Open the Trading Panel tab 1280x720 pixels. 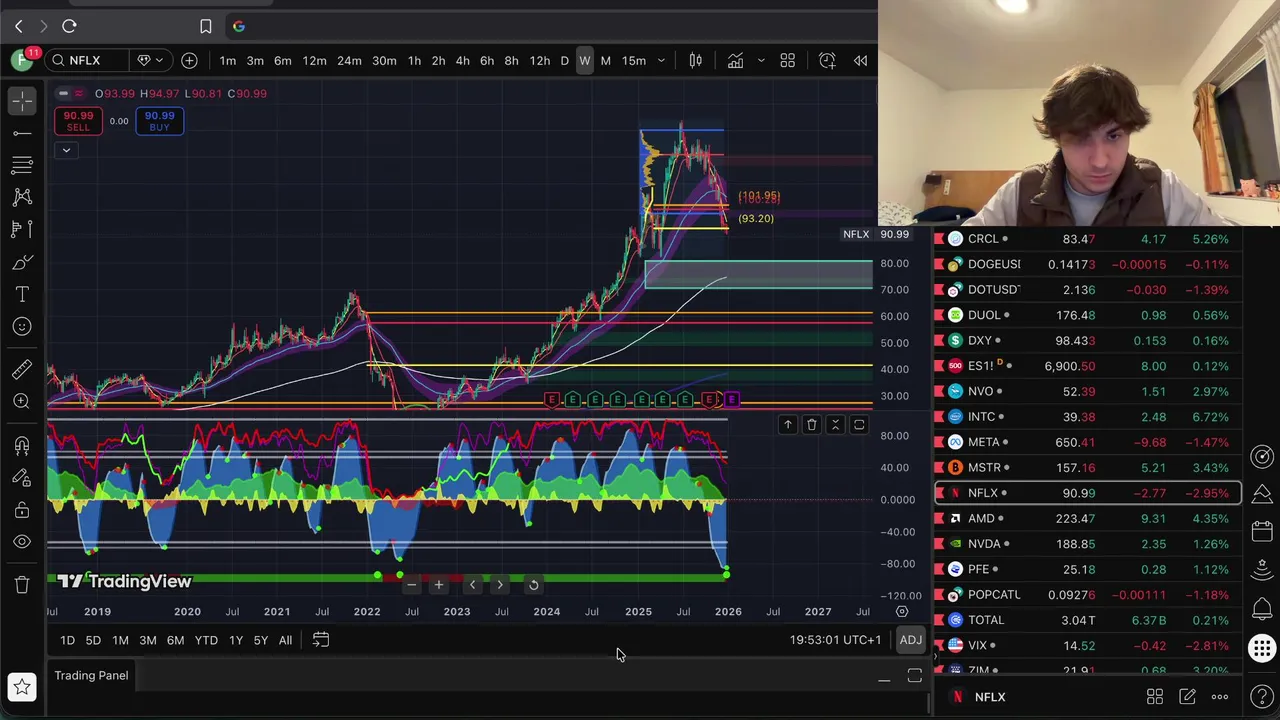point(91,676)
